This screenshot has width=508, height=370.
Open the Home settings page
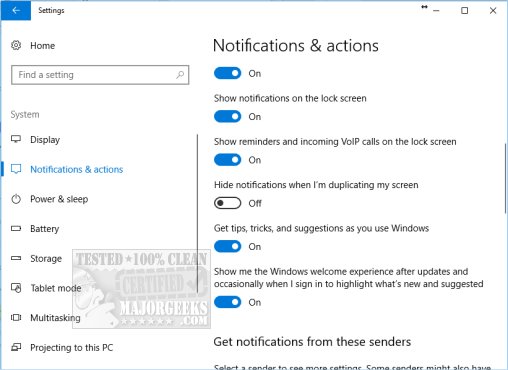(42, 46)
